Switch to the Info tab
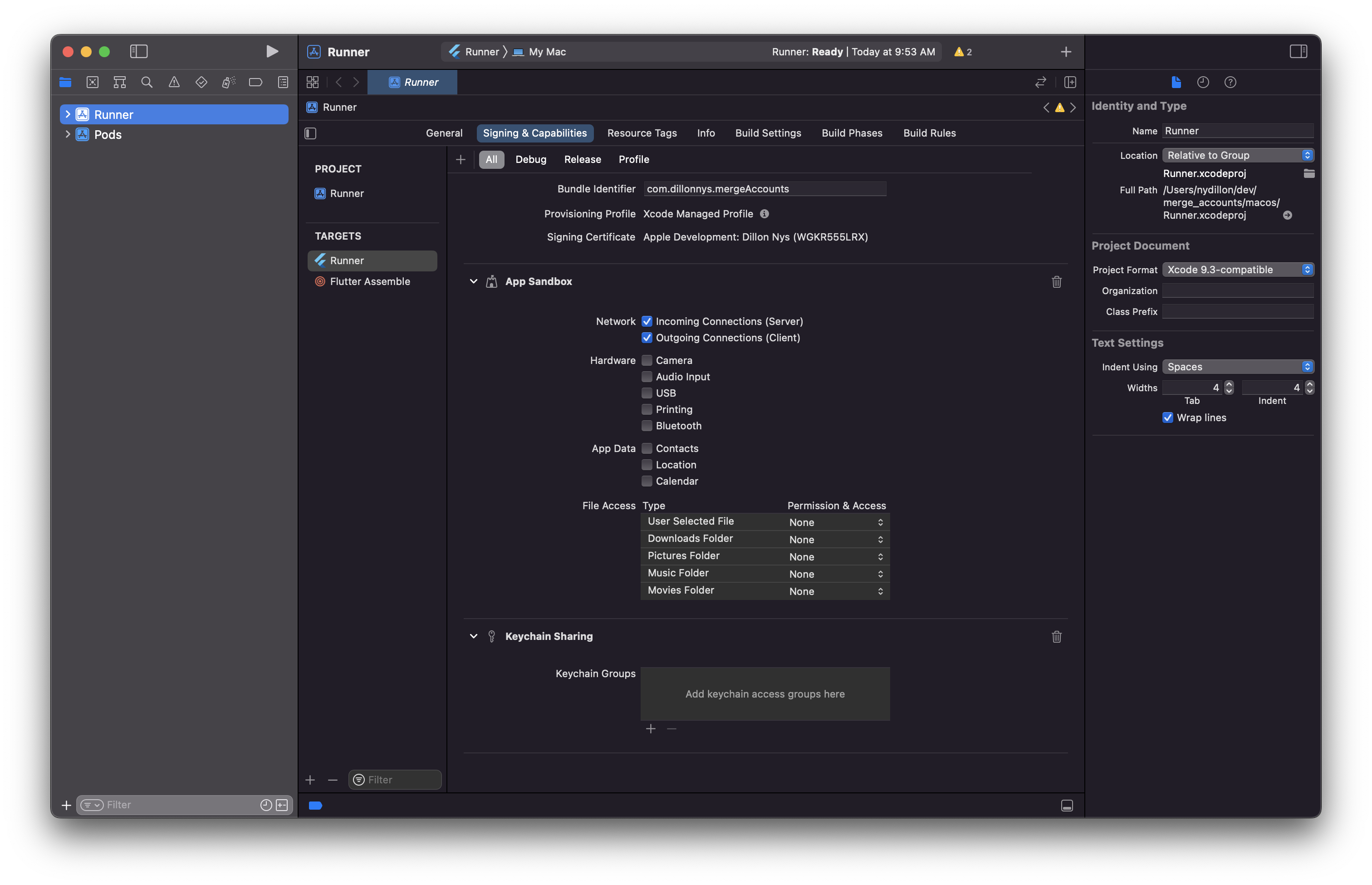The image size is (1372, 885). (706, 133)
